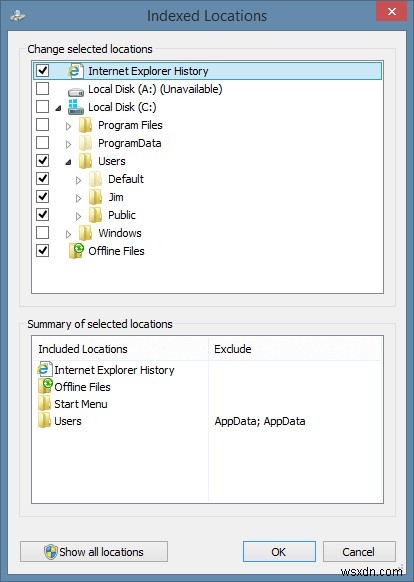This screenshot has width=414, height=582.
Task: Uncheck Internet Explorer History checkbox
Action: 43,71
